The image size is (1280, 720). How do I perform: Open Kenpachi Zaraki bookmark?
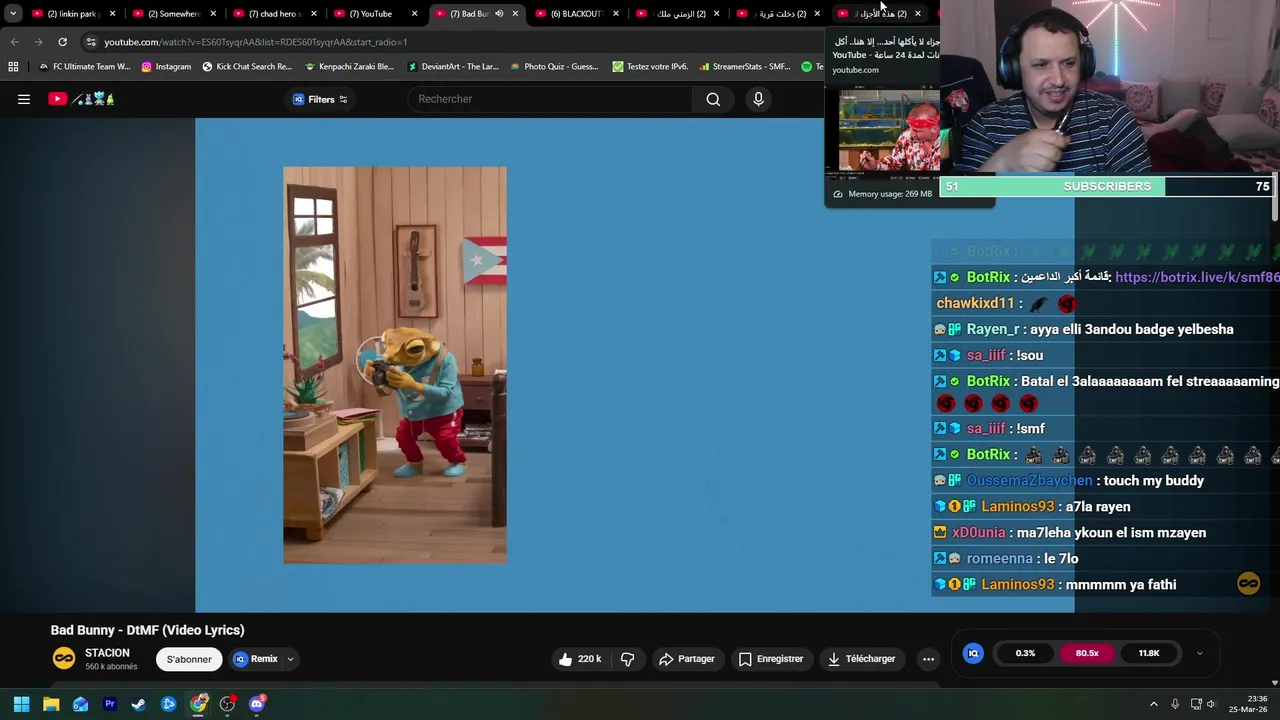349,67
